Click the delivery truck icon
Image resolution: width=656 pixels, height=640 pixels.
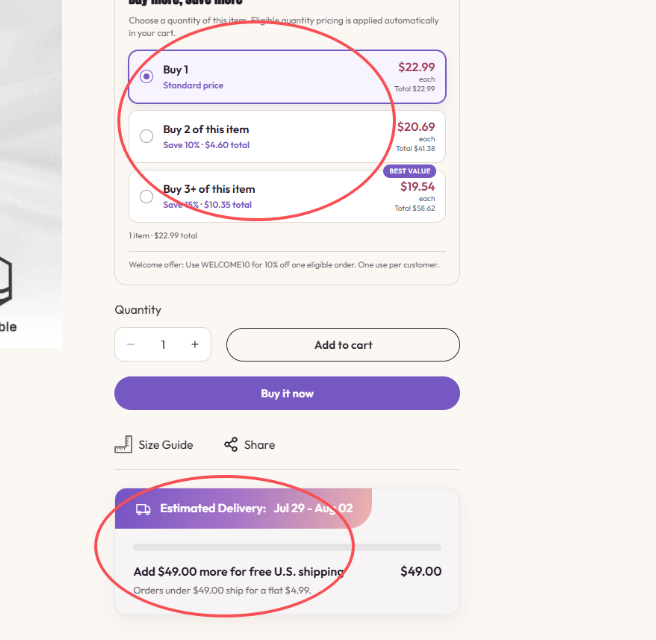tap(143, 509)
